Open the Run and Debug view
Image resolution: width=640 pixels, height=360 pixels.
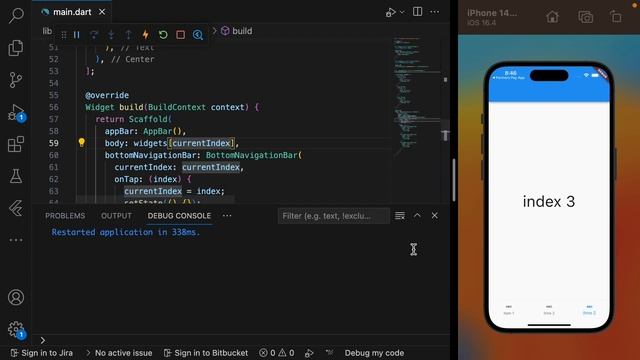coord(16,112)
